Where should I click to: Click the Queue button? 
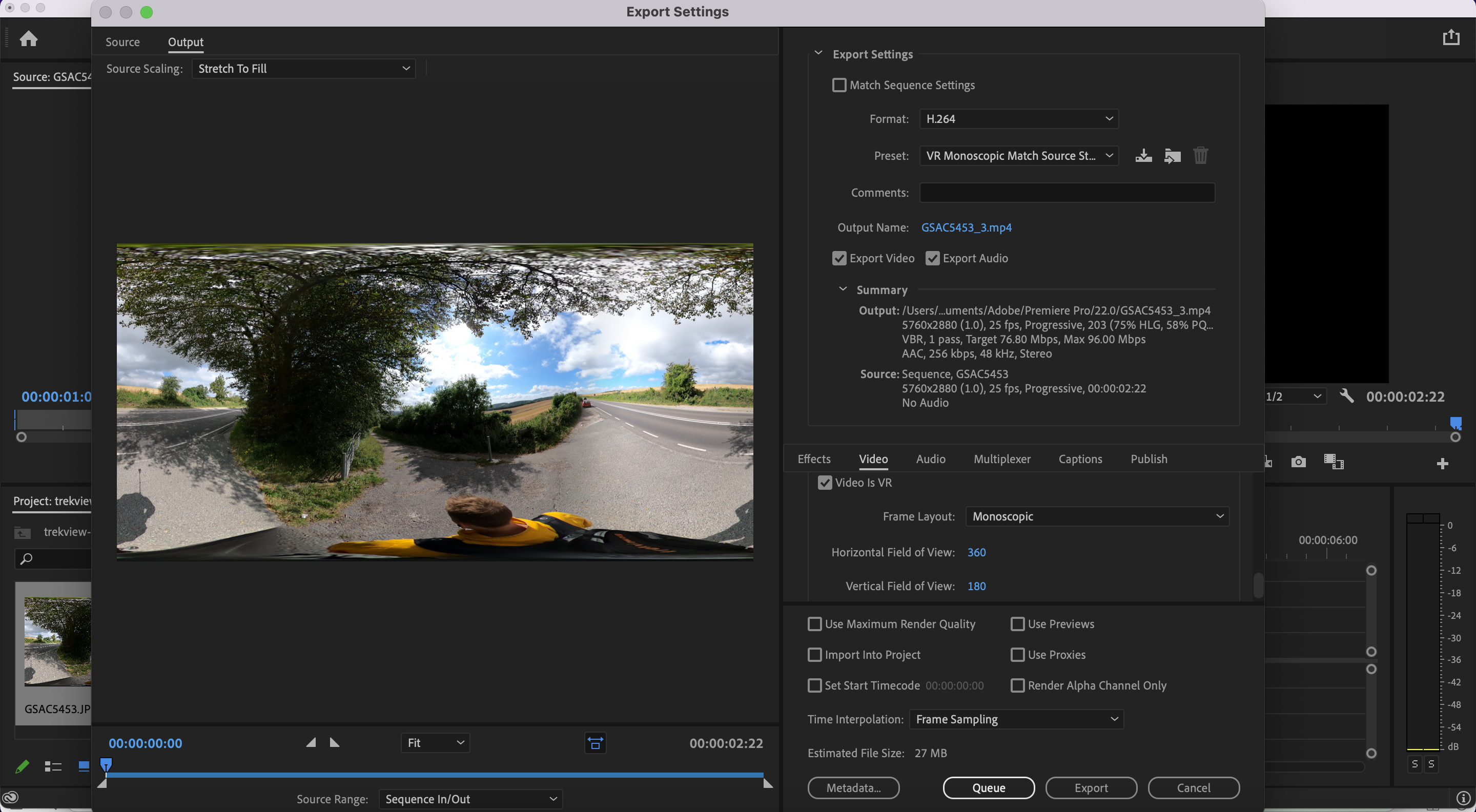pos(989,788)
